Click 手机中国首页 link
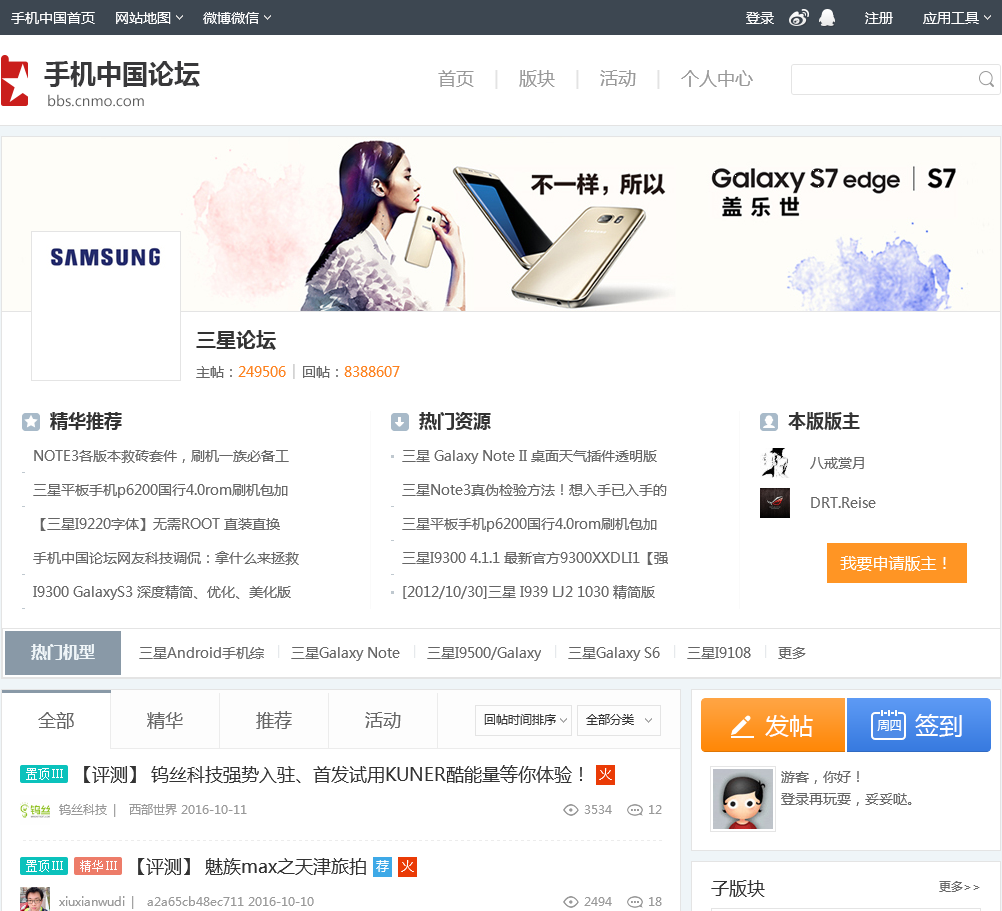Screen dimensions: 1002x911 (53, 18)
